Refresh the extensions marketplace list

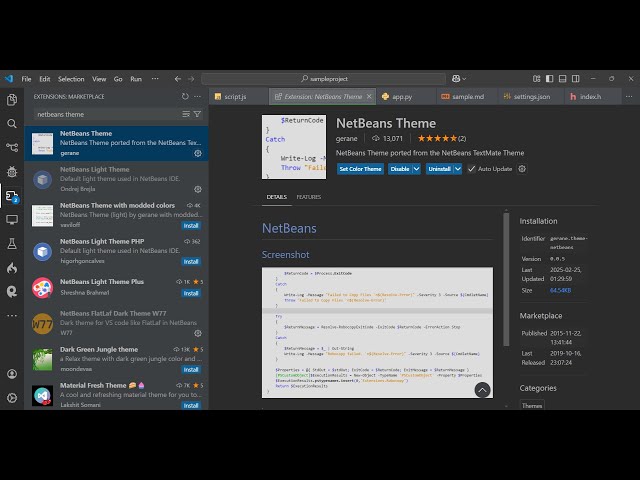point(185,96)
